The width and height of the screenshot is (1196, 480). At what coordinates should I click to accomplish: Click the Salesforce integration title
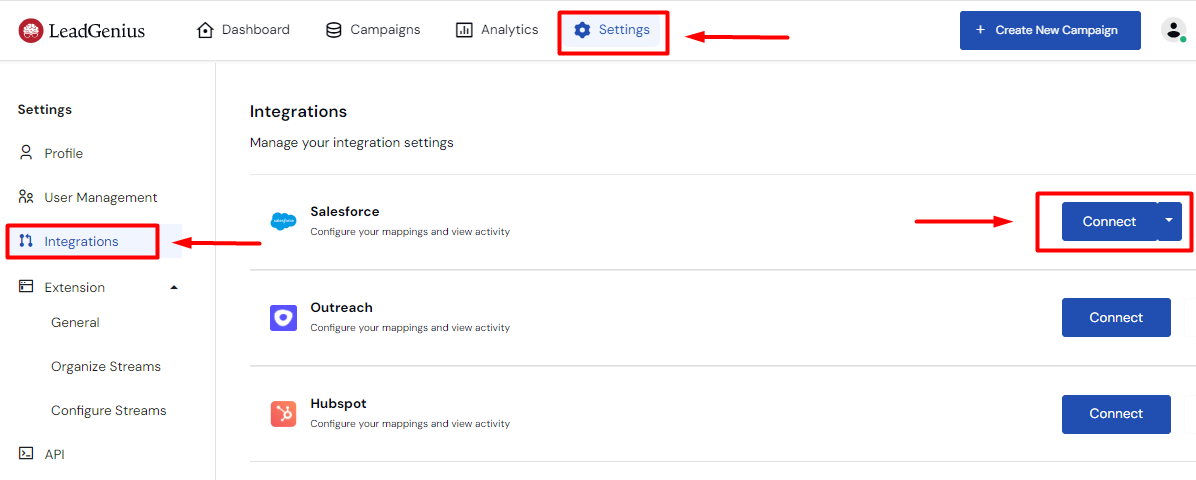(345, 211)
